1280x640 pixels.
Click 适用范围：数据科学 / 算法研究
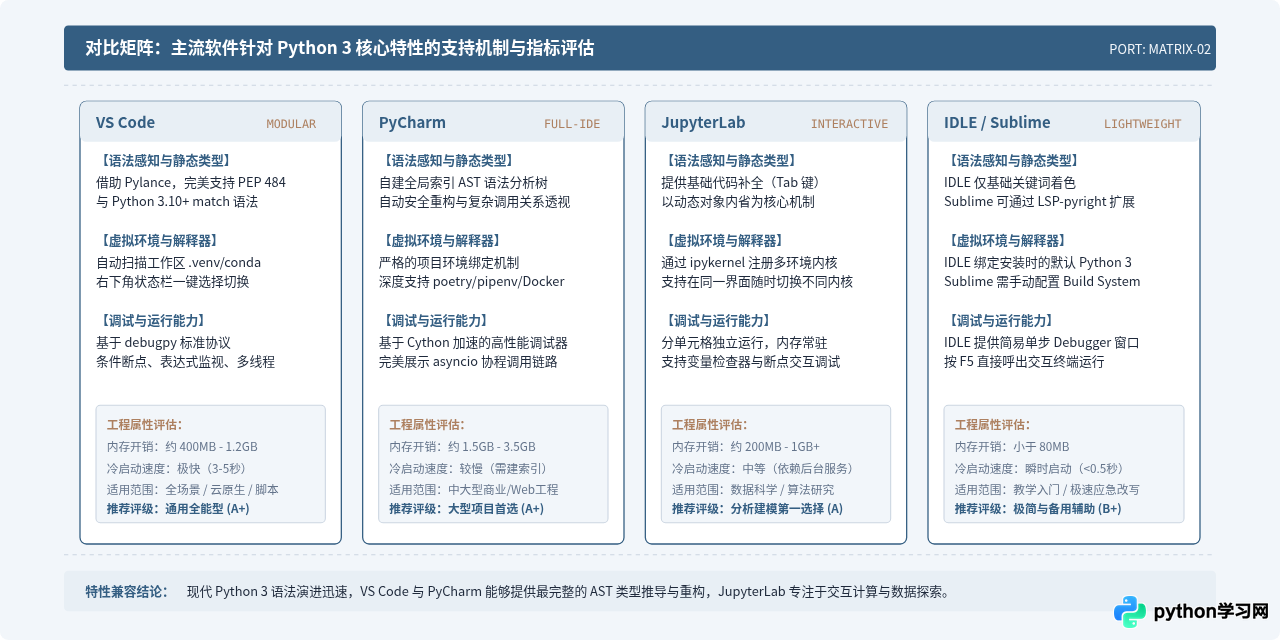tap(753, 490)
